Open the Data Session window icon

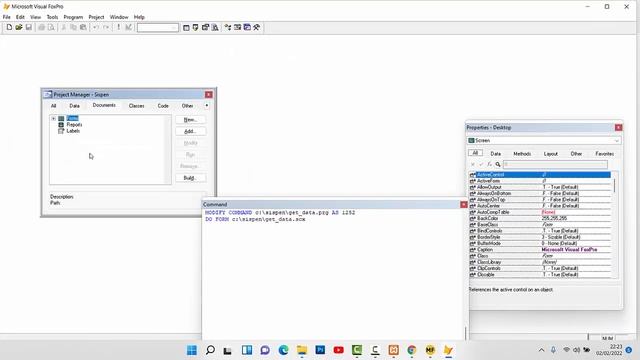coord(196,27)
